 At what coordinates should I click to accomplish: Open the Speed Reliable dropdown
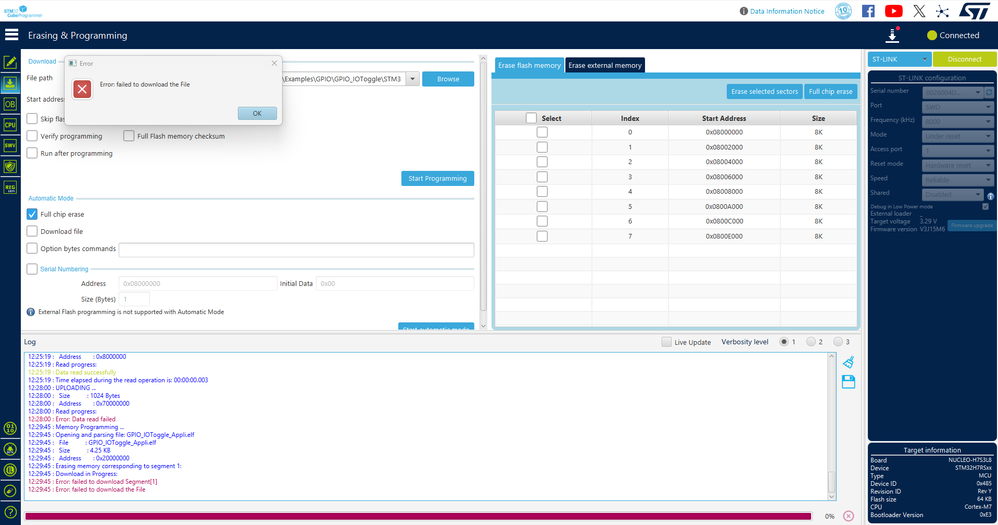pyautogui.click(x=958, y=180)
